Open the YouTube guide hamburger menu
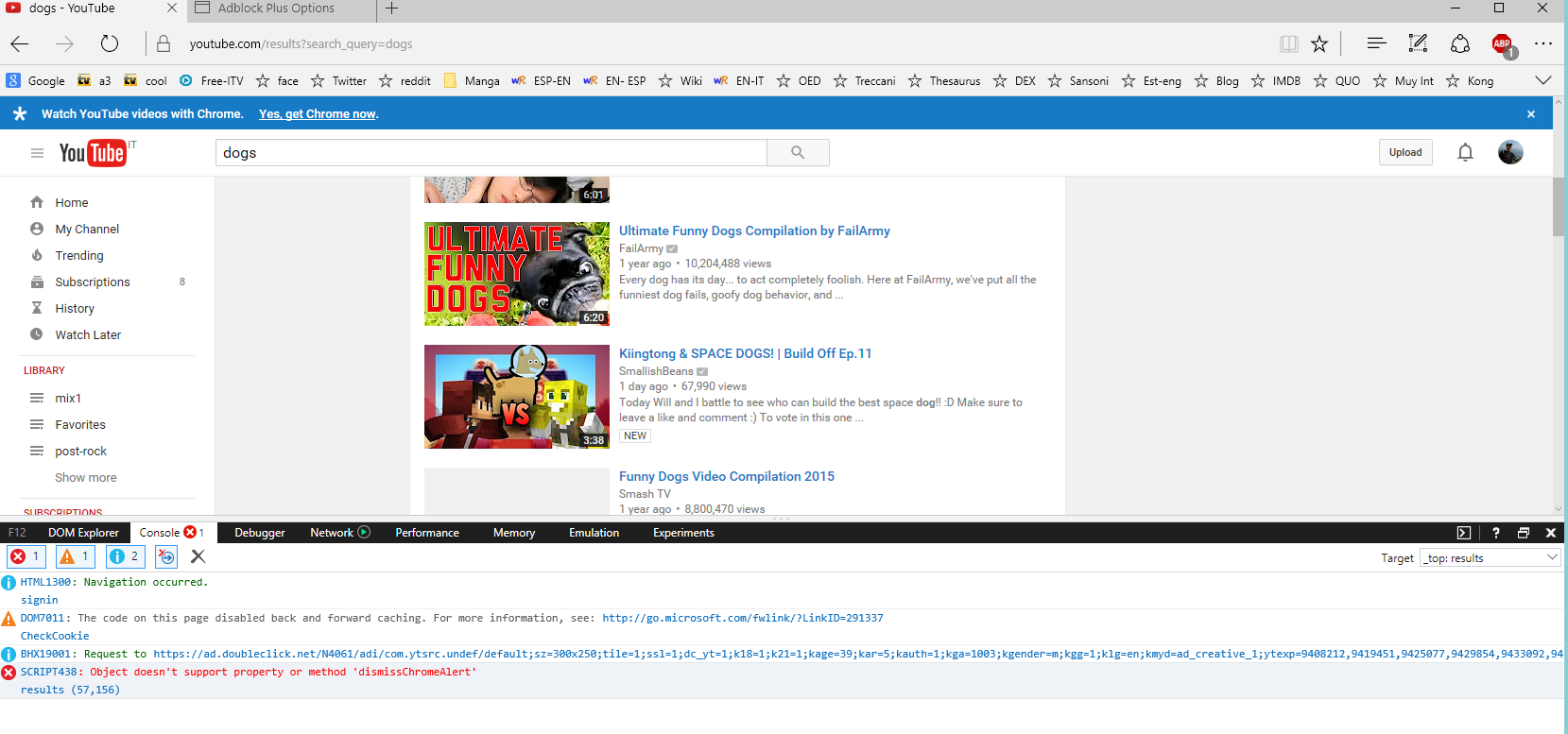Viewport: 1568px width, 734px height. point(37,153)
